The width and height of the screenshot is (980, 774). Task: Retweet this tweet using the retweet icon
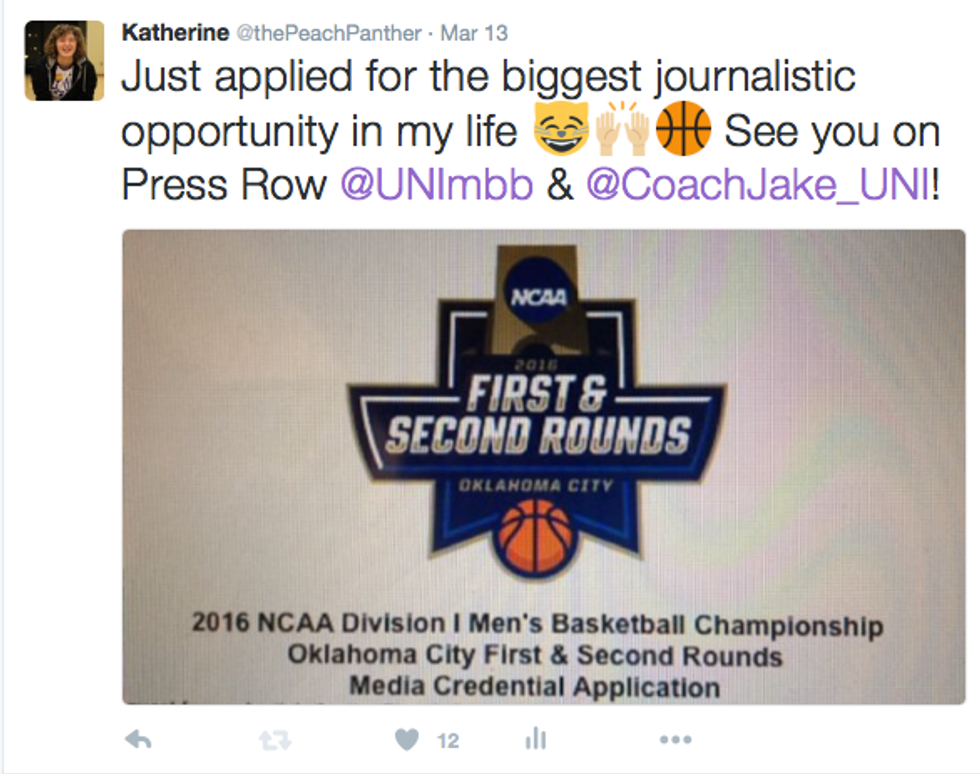tap(274, 740)
